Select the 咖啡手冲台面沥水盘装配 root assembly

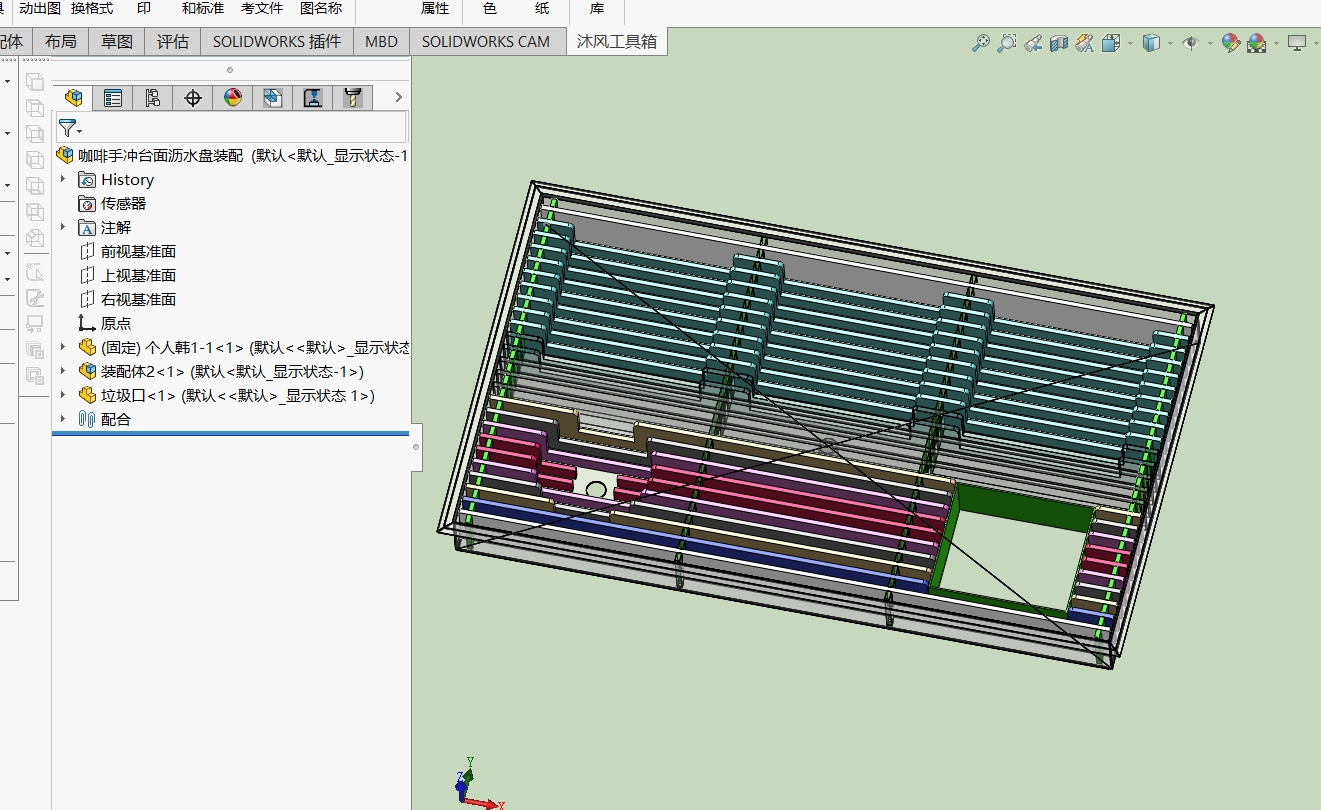tap(231, 155)
